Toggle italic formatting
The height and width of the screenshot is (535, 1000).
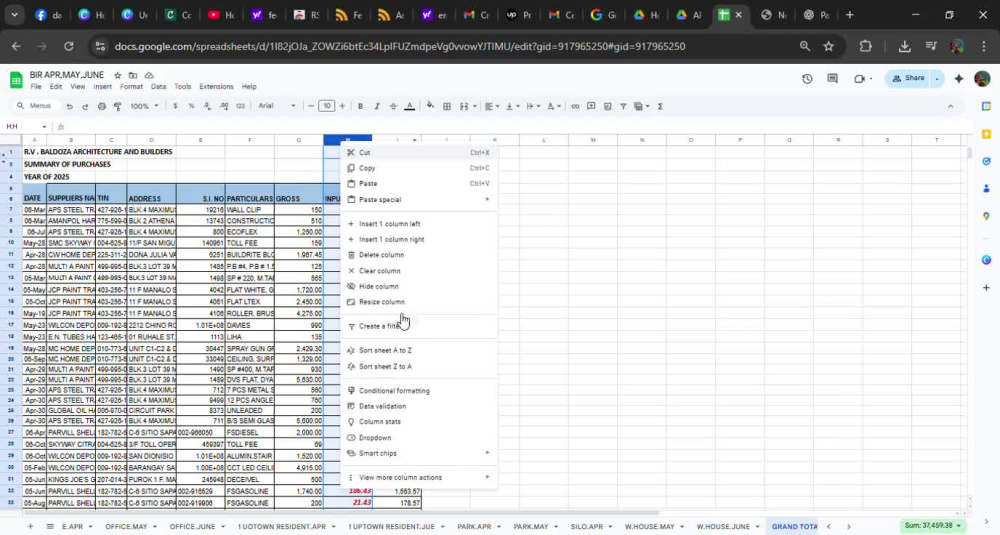click(377, 106)
